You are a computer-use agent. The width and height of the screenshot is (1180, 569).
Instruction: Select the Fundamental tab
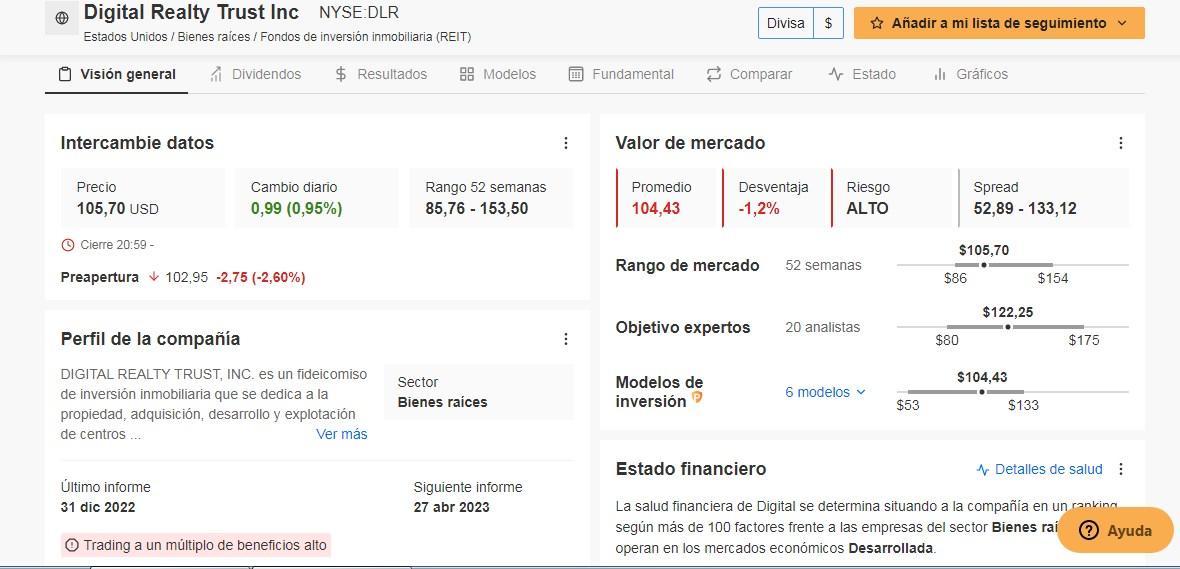click(x=622, y=74)
